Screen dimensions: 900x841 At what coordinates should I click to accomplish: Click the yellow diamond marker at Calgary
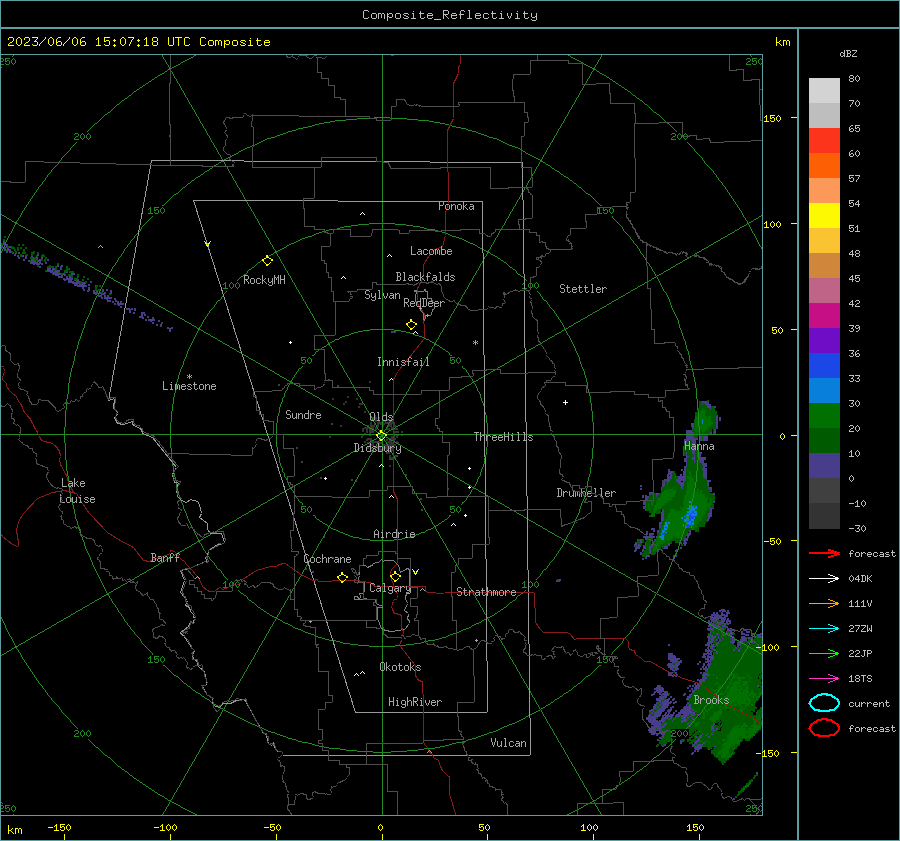[x=395, y=576]
